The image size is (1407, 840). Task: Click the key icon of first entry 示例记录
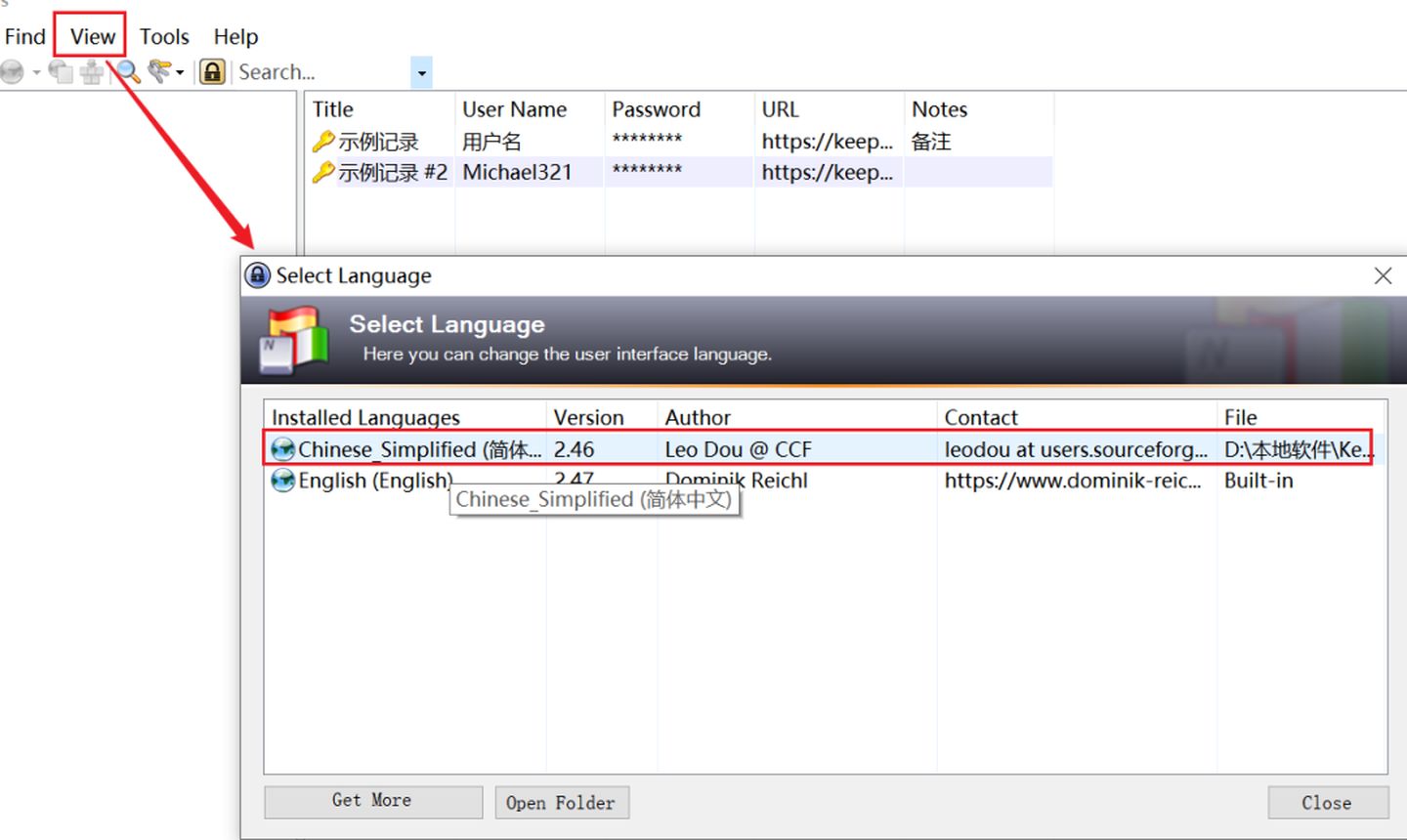coord(322,142)
